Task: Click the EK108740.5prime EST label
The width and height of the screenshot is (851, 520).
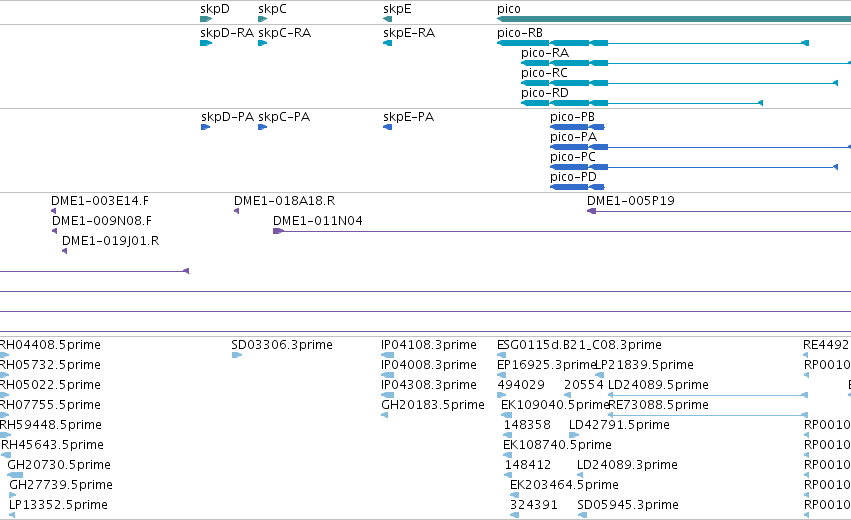Action: [557, 445]
